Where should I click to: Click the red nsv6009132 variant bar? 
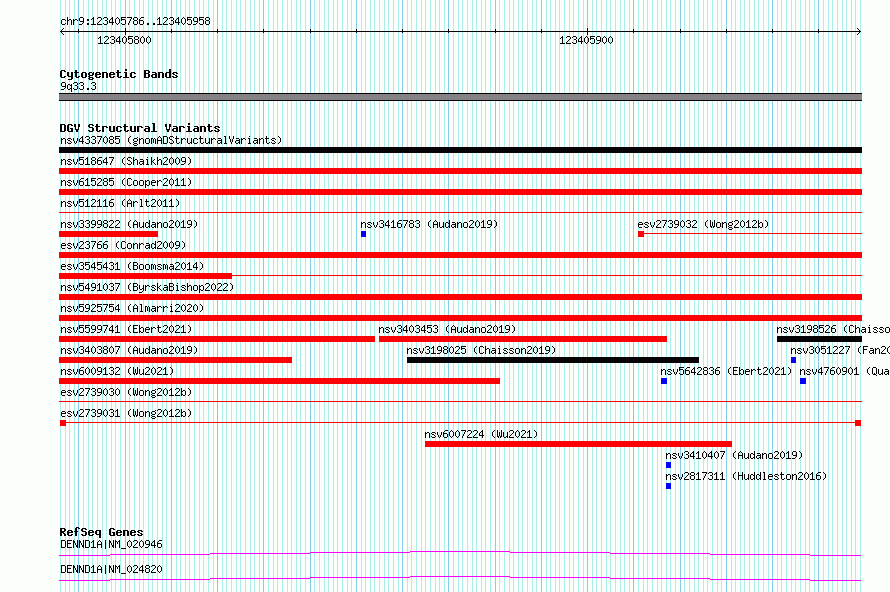[279, 381]
